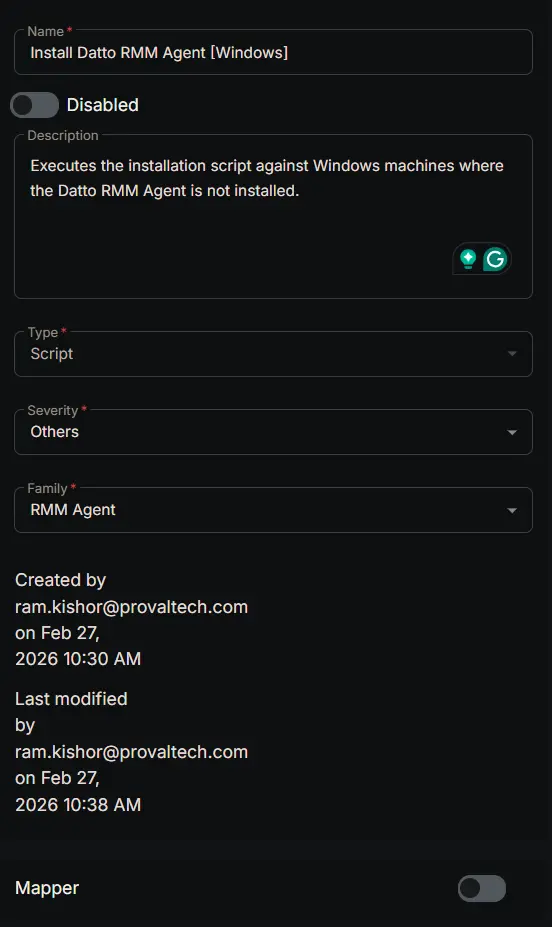Click the 10:30 AM creation timestamp
The image size is (552, 927).
click(x=100, y=659)
